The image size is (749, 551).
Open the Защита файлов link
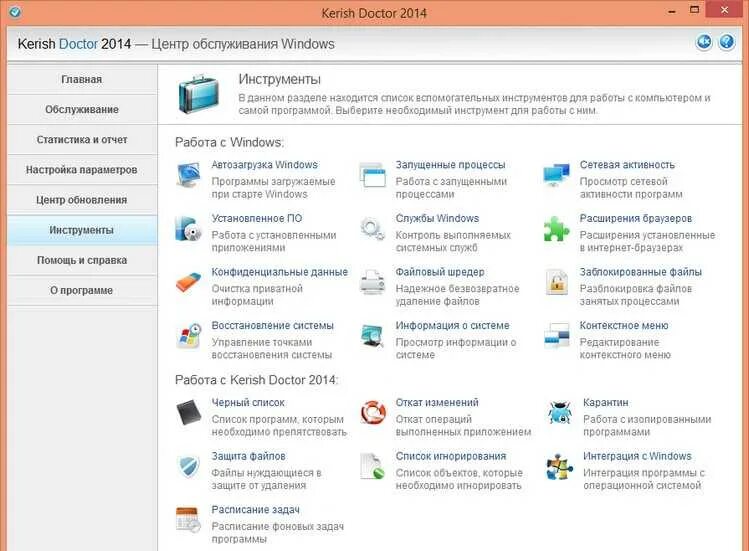tap(248, 456)
